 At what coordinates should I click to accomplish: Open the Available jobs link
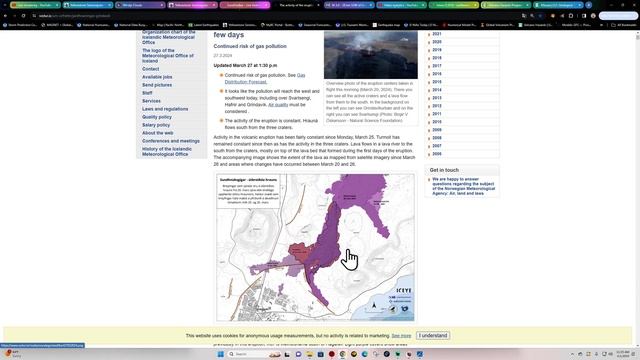tap(157, 77)
